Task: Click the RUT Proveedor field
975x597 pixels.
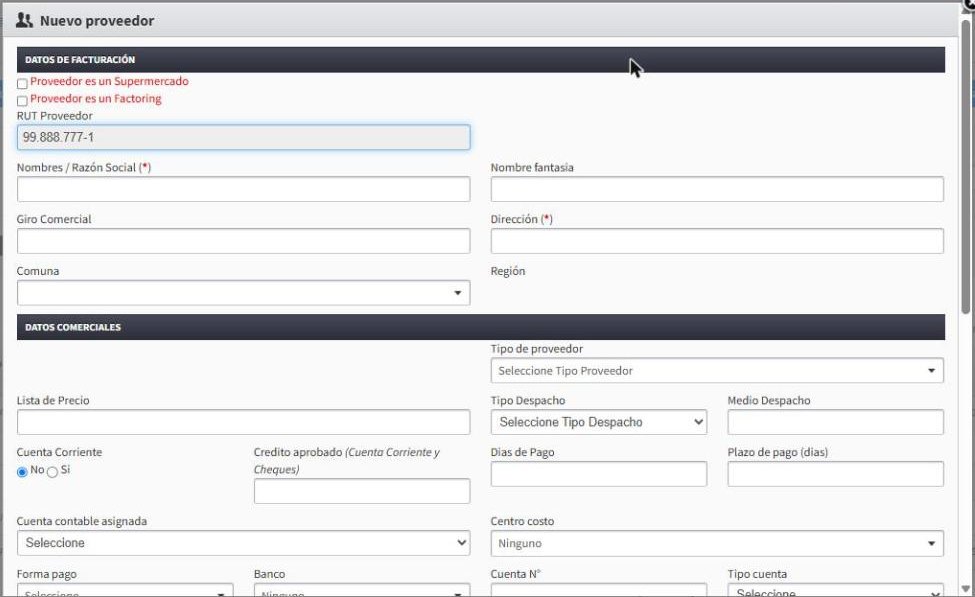Action: (243, 137)
